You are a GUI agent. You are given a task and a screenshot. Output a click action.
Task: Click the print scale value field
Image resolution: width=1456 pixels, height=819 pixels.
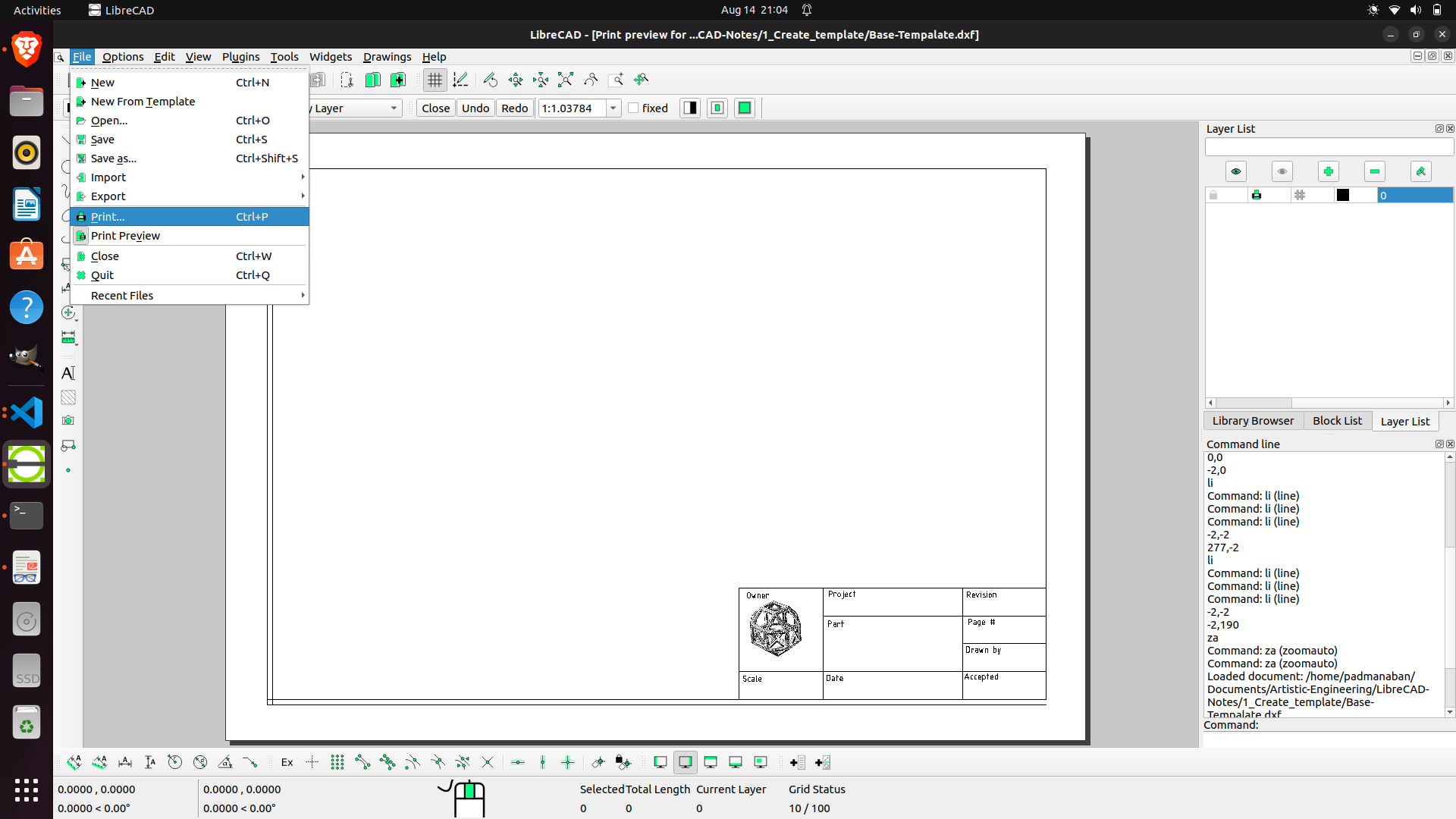(572, 108)
